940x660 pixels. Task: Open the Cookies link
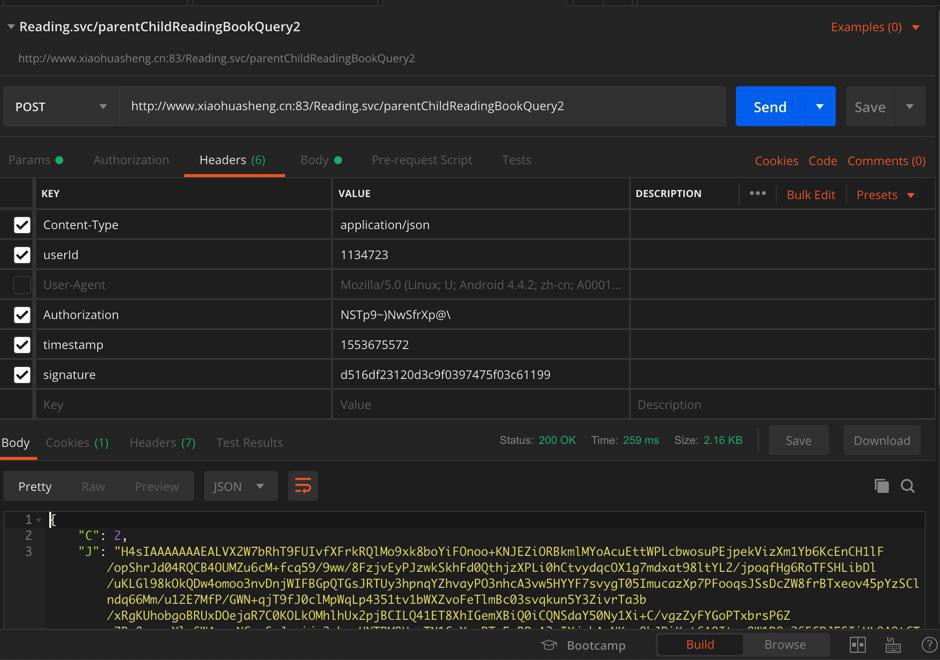(x=776, y=161)
